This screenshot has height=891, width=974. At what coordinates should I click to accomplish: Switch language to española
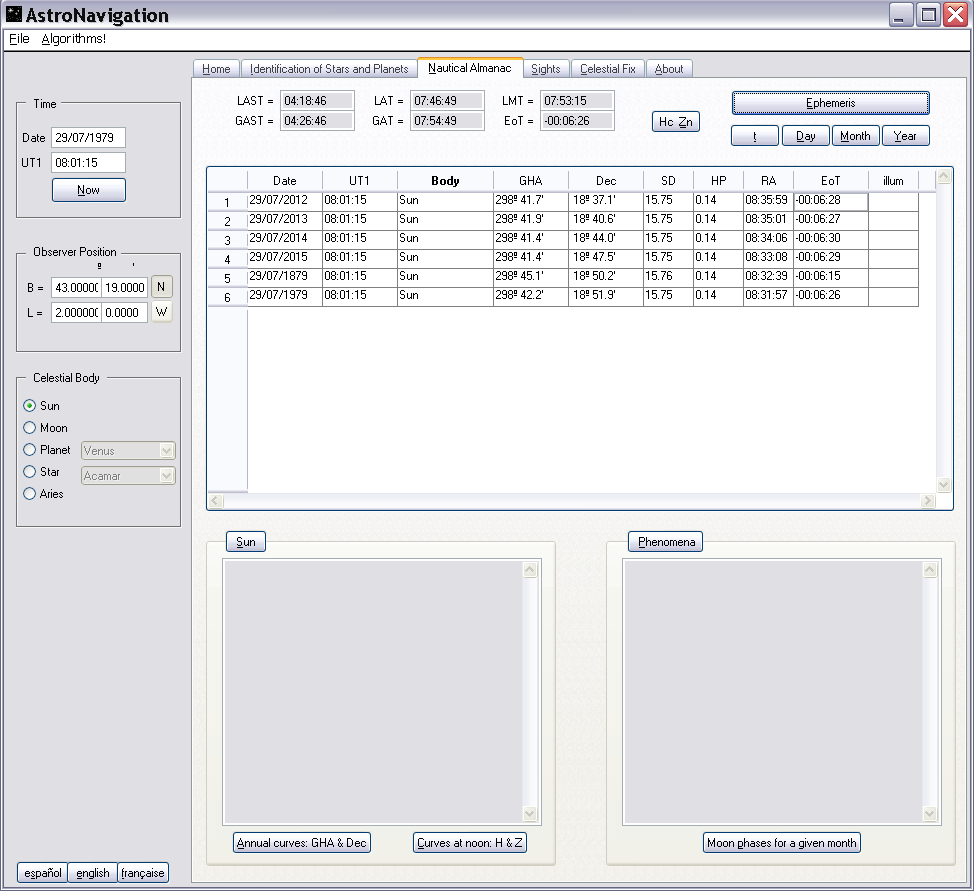[x=42, y=873]
